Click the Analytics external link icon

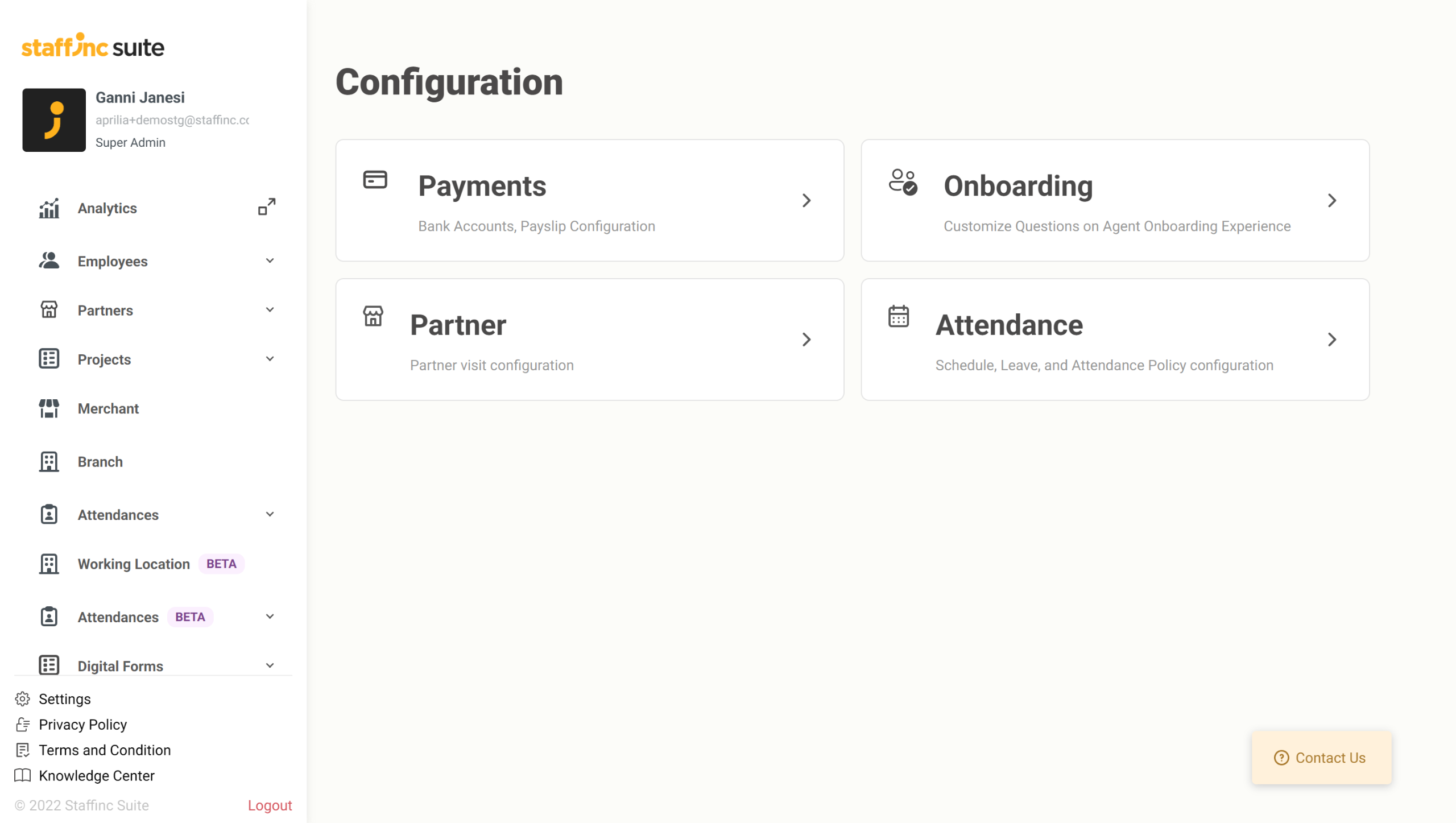click(x=267, y=207)
